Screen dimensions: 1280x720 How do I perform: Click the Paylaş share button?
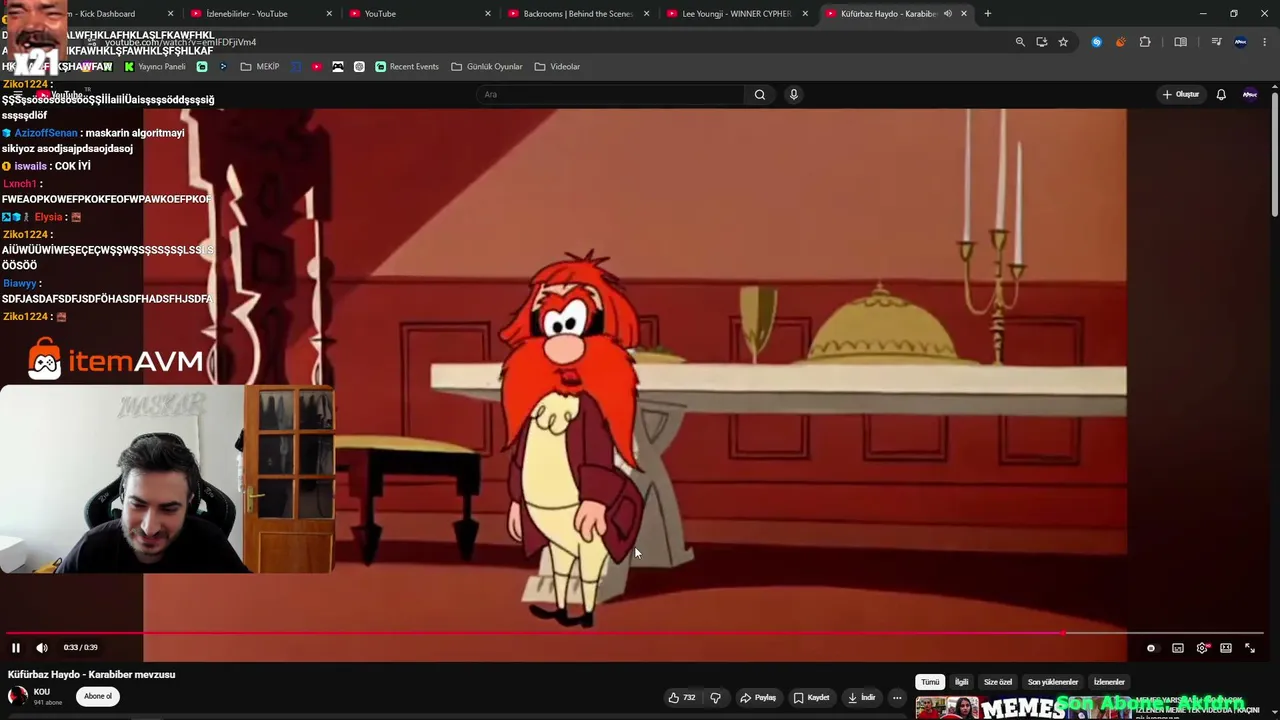click(x=758, y=698)
